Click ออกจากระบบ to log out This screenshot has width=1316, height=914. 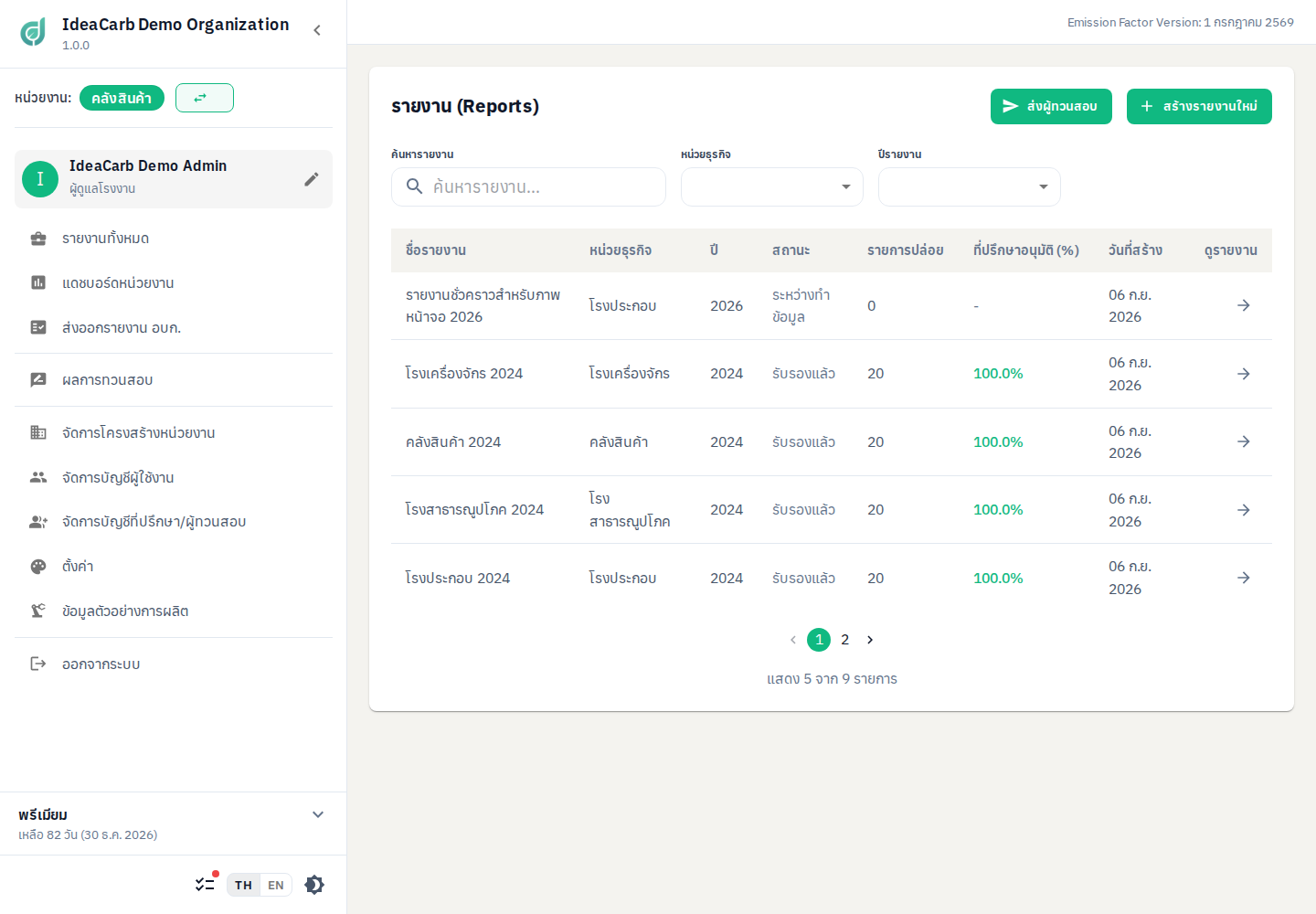click(174, 664)
